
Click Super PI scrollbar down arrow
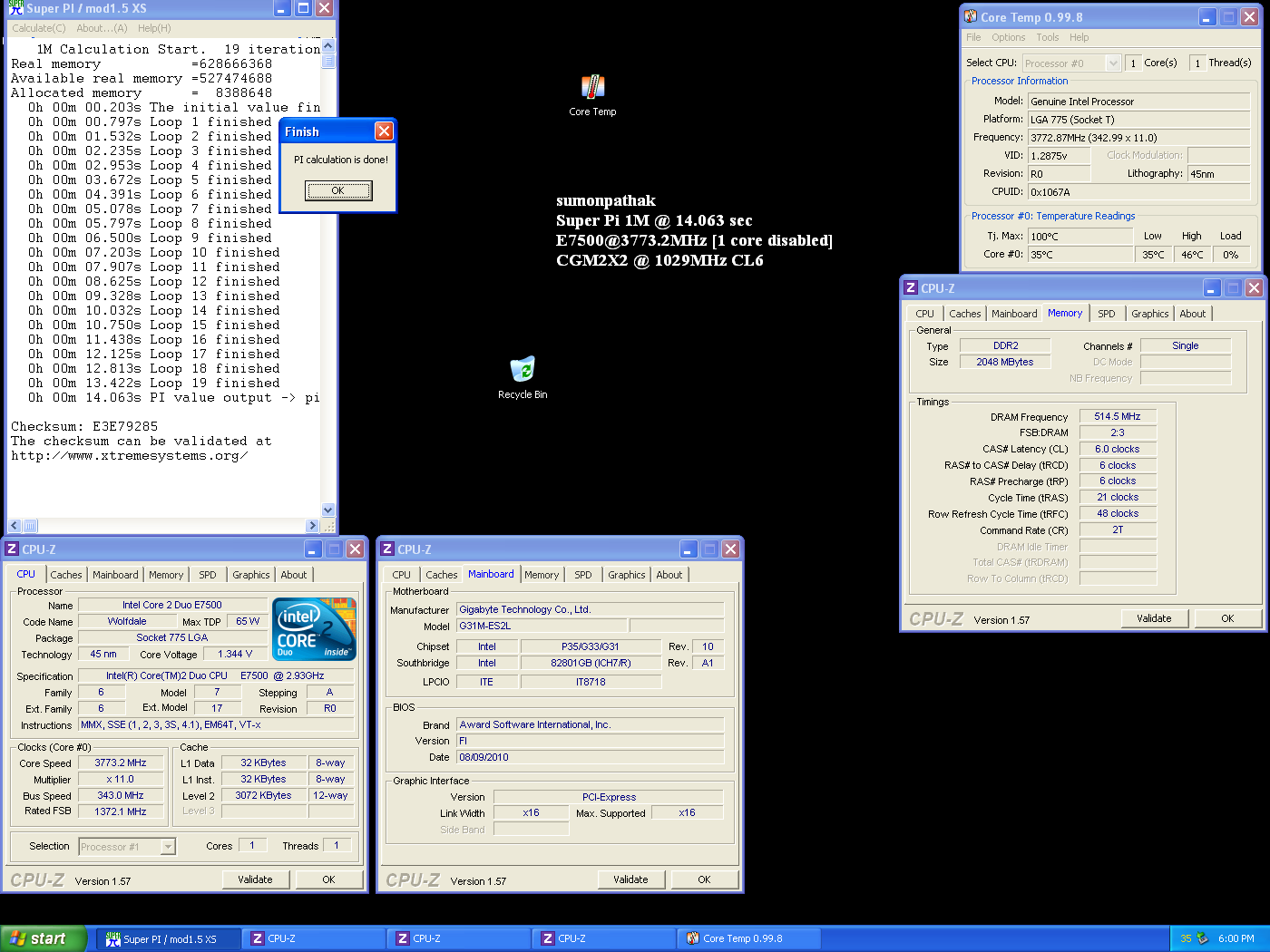click(328, 510)
